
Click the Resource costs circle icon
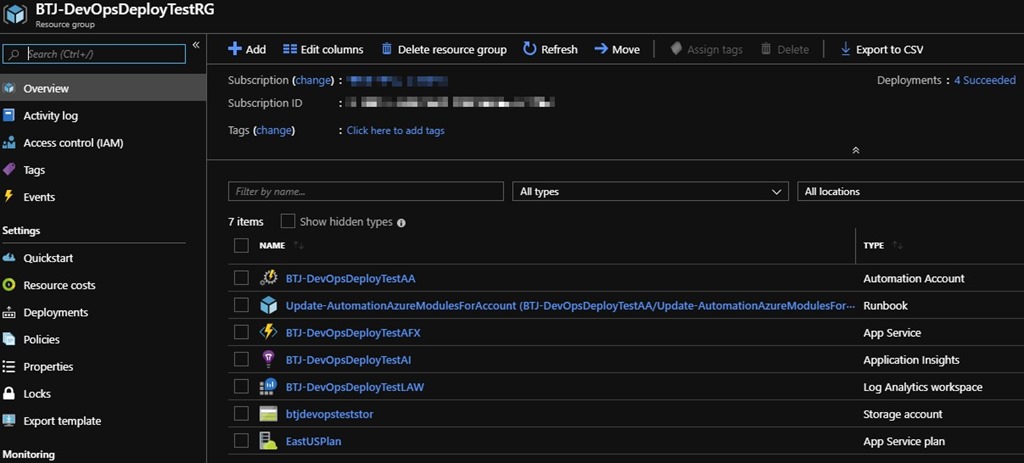tap(9, 285)
